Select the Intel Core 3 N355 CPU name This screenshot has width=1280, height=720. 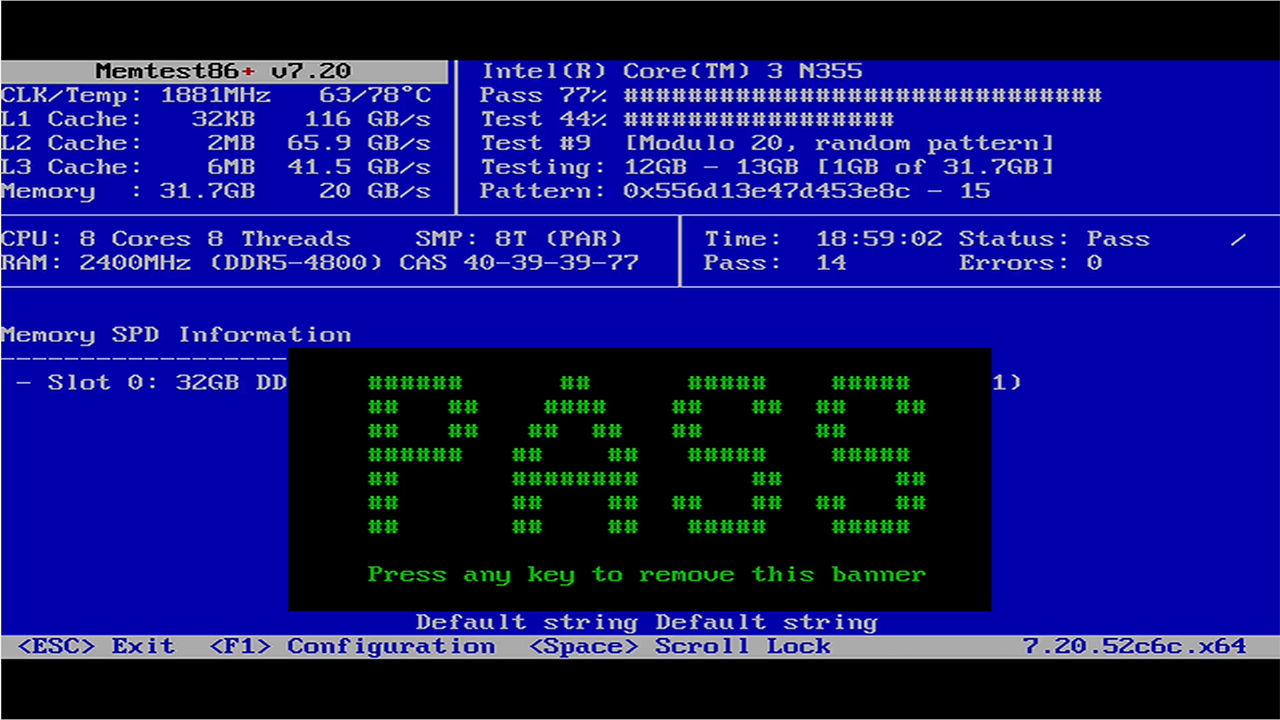click(672, 71)
